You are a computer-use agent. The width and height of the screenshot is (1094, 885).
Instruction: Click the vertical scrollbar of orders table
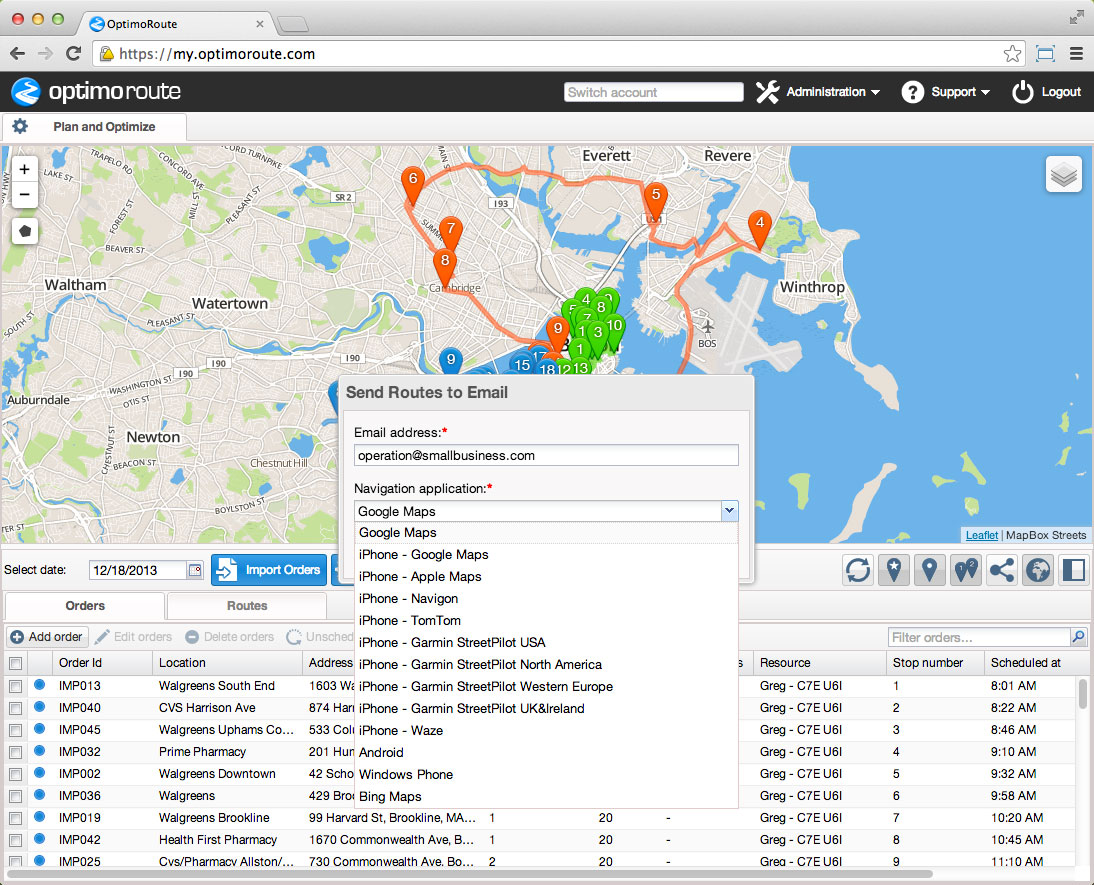[x=1082, y=692]
